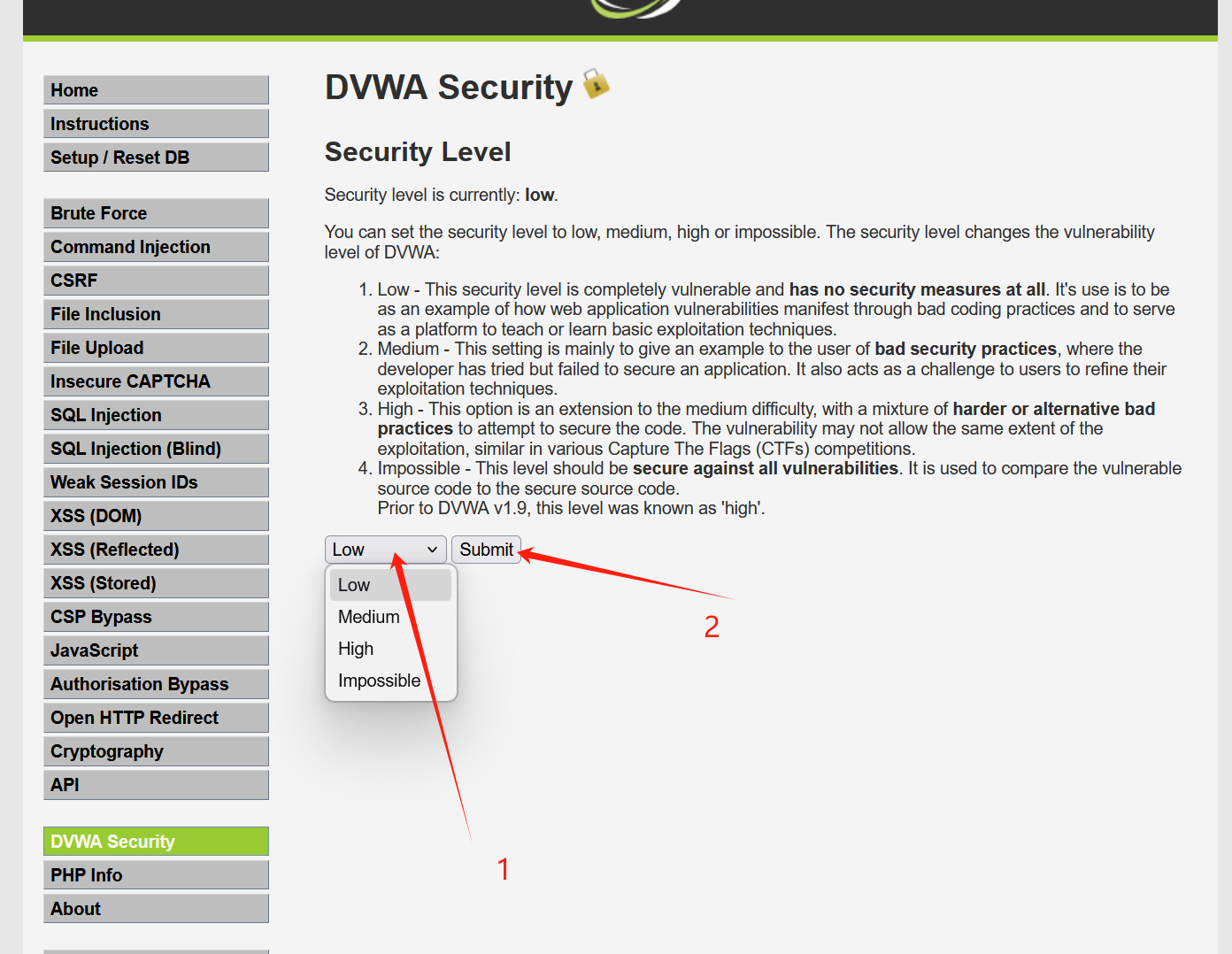Open the XSS (Reflected) module

point(156,550)
